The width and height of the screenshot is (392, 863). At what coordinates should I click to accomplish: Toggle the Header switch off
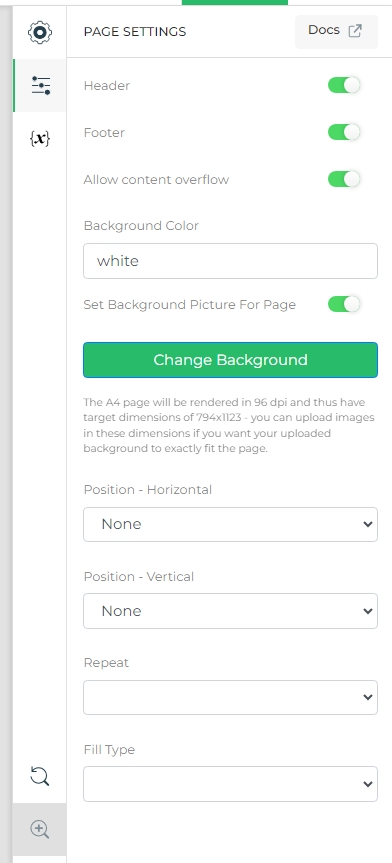(344, 85)
